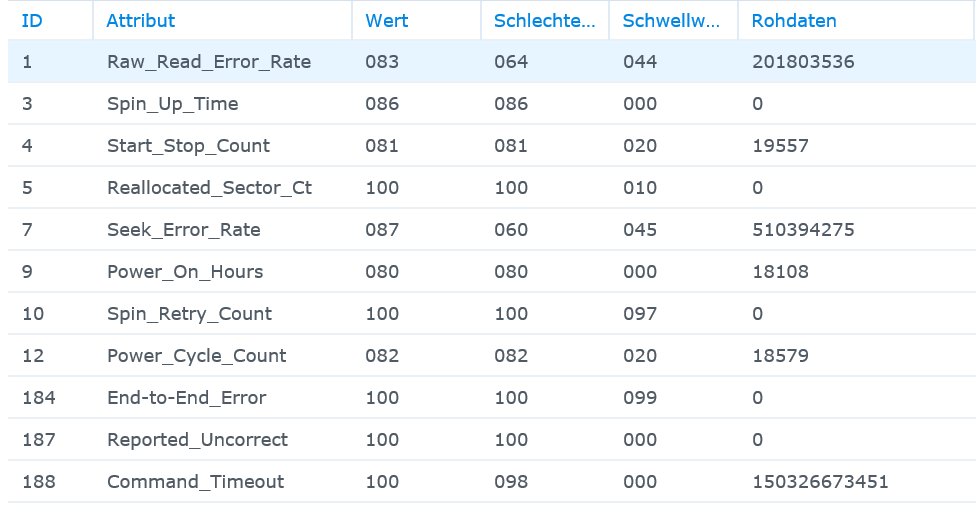Sort by the Attribut column header
This screenshot has height=505, width=976.
[x=222, y=21]
